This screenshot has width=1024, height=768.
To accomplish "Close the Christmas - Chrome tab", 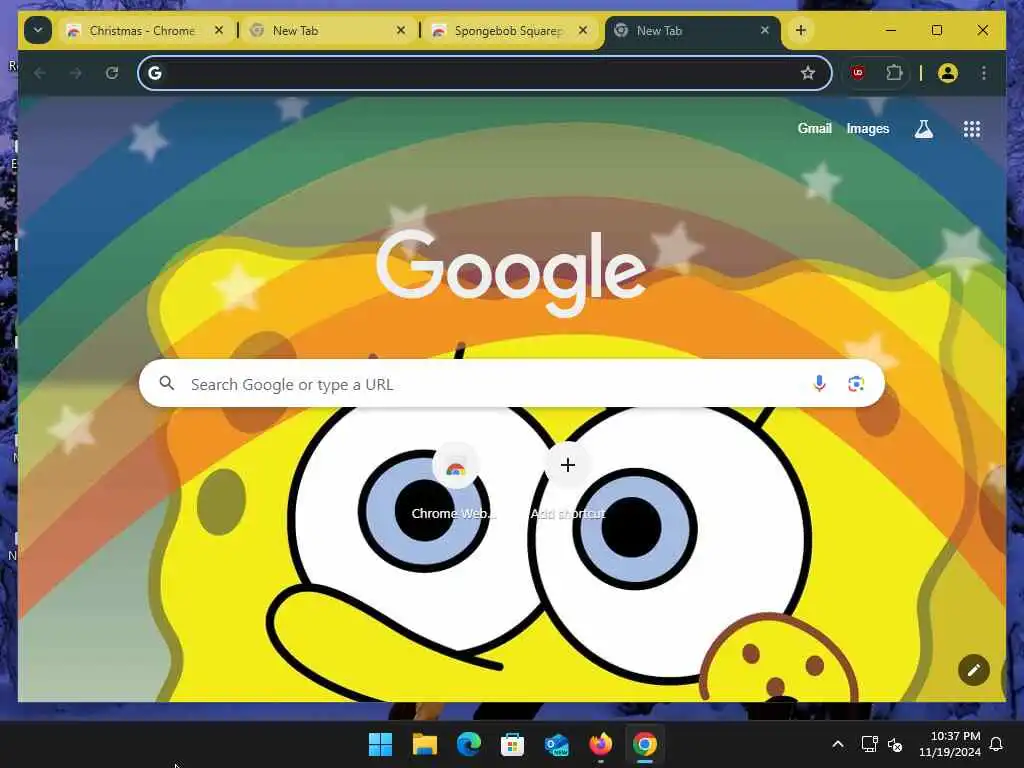I will coord(219,30).
